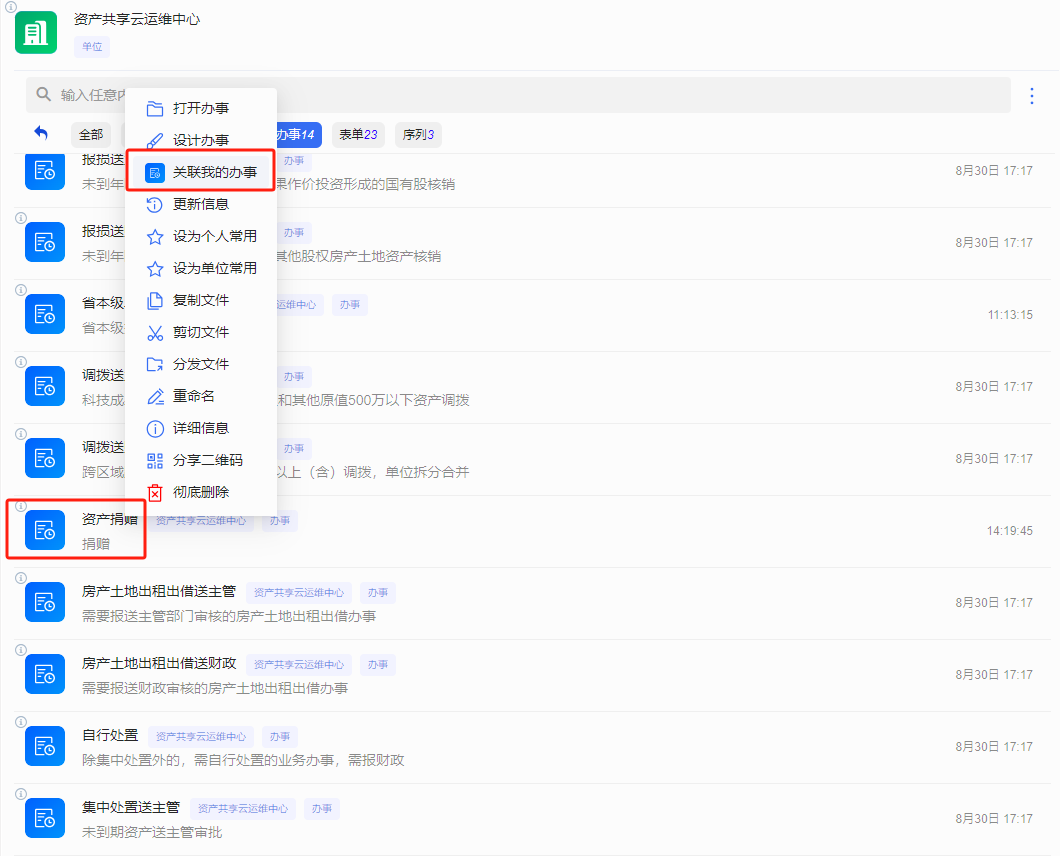Click the search magnifier icon
Viewport: 1060px width, 856px height.
tap(43, 95)
